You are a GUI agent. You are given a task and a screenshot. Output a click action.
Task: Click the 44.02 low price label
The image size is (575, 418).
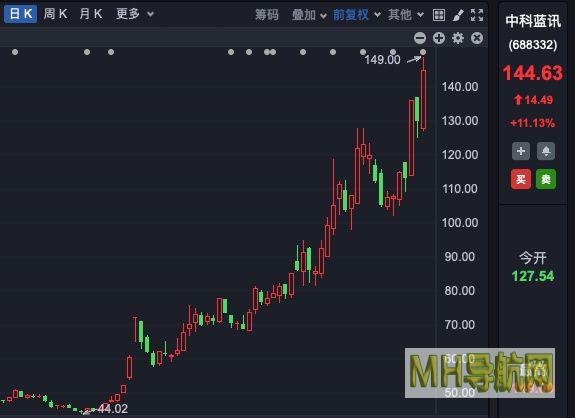tap(113, 408)
